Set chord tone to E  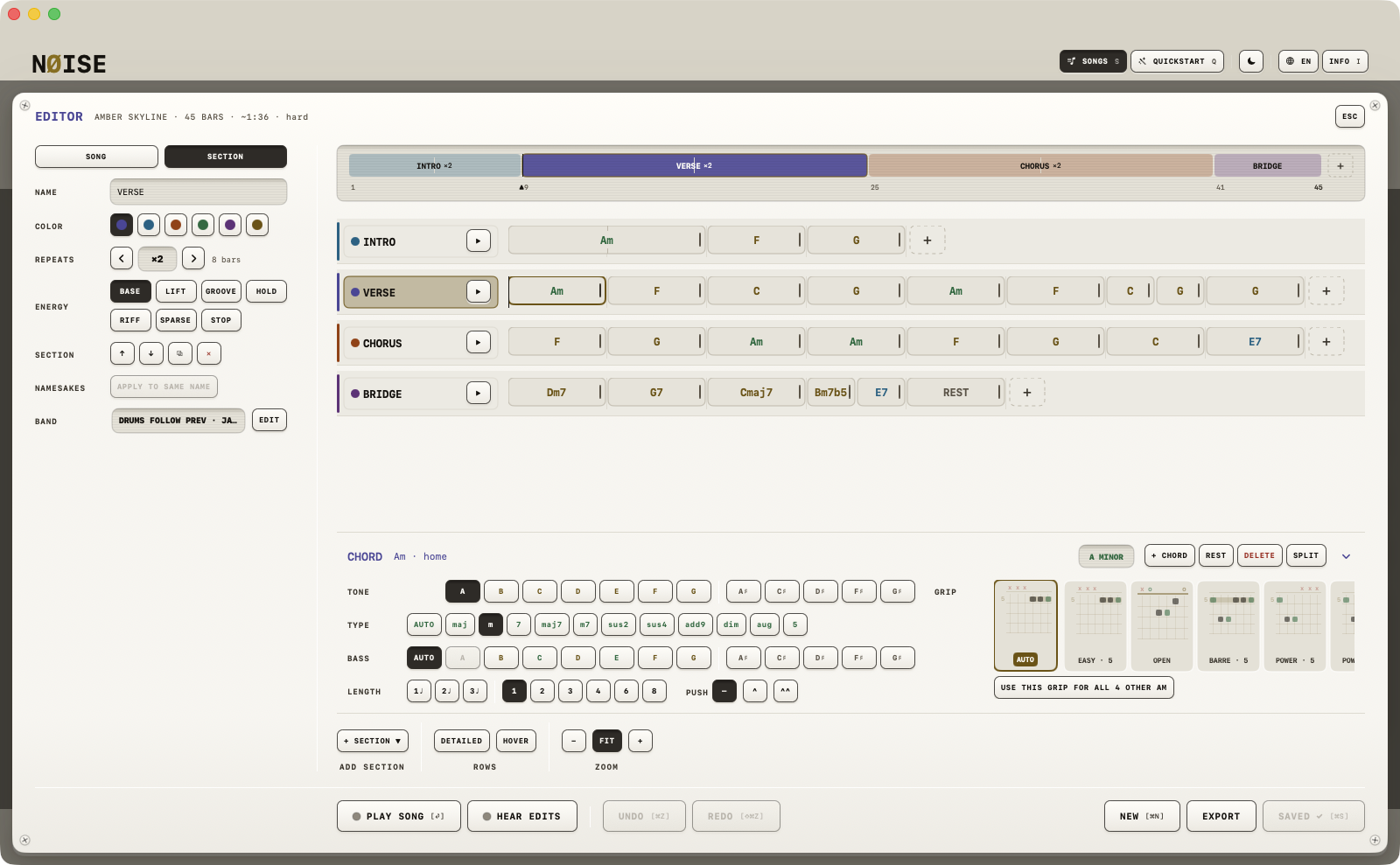tap(617, 591)
